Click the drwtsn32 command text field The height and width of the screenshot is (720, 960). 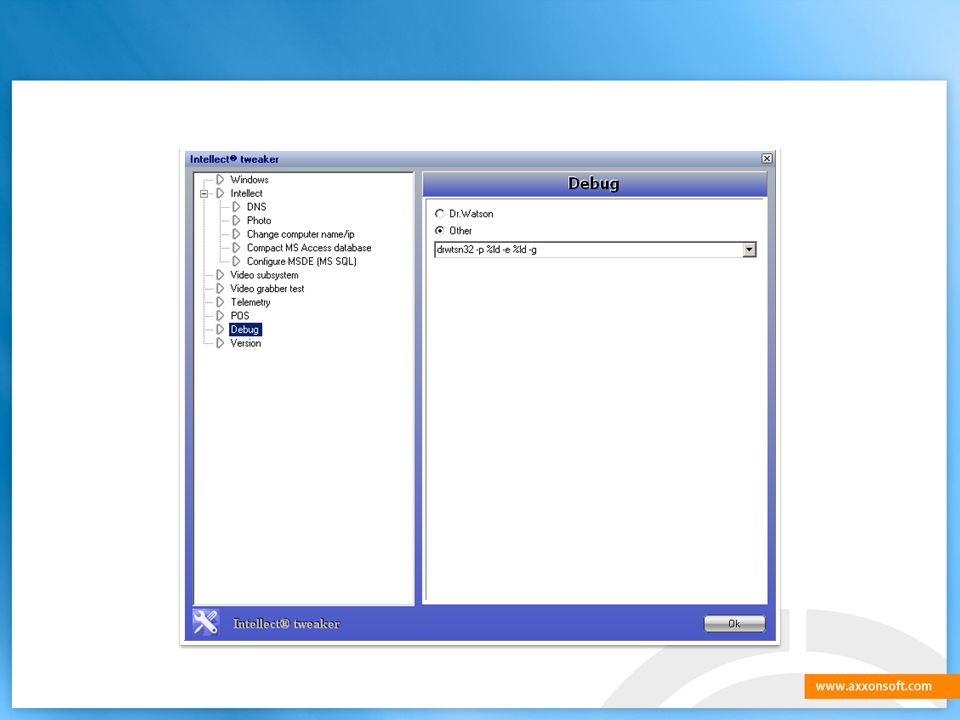click(588, 250)
